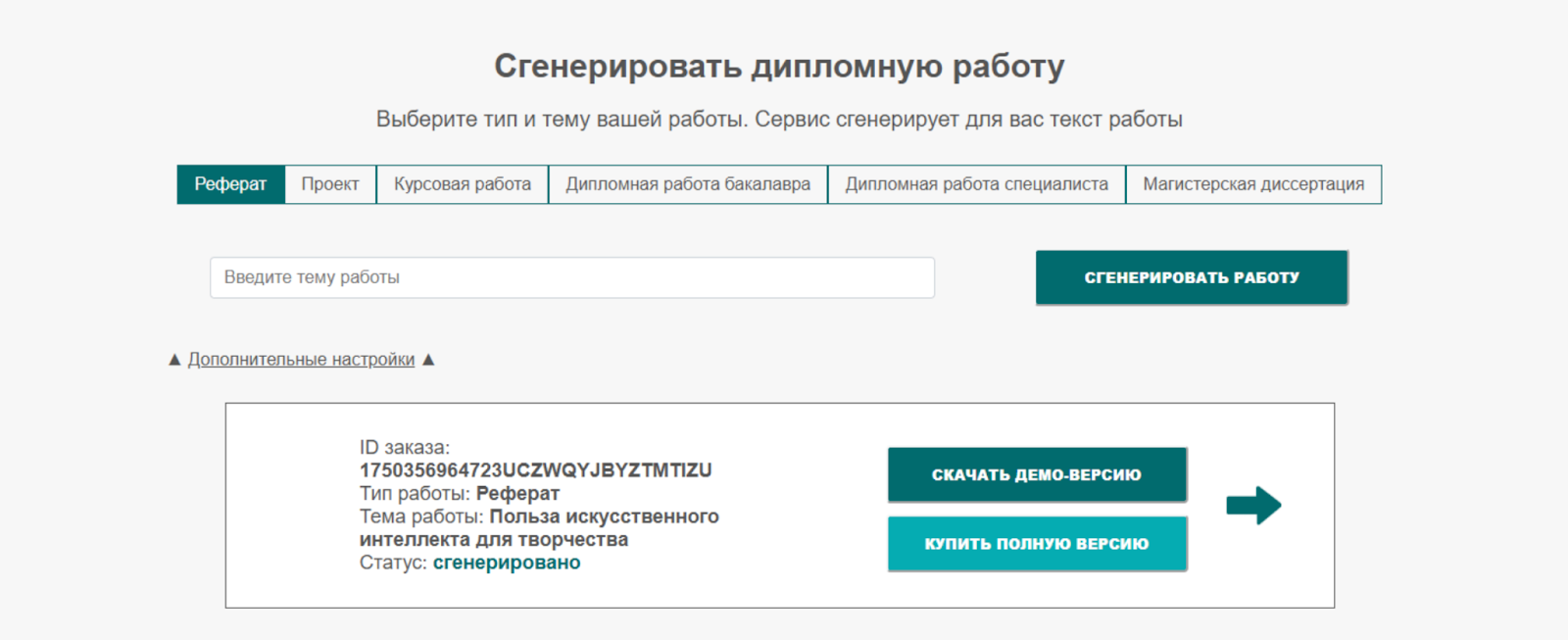Select Дипломная работа специалиста tab
1568x640 pixels.
pyautogui.click(x=977, y=184)
